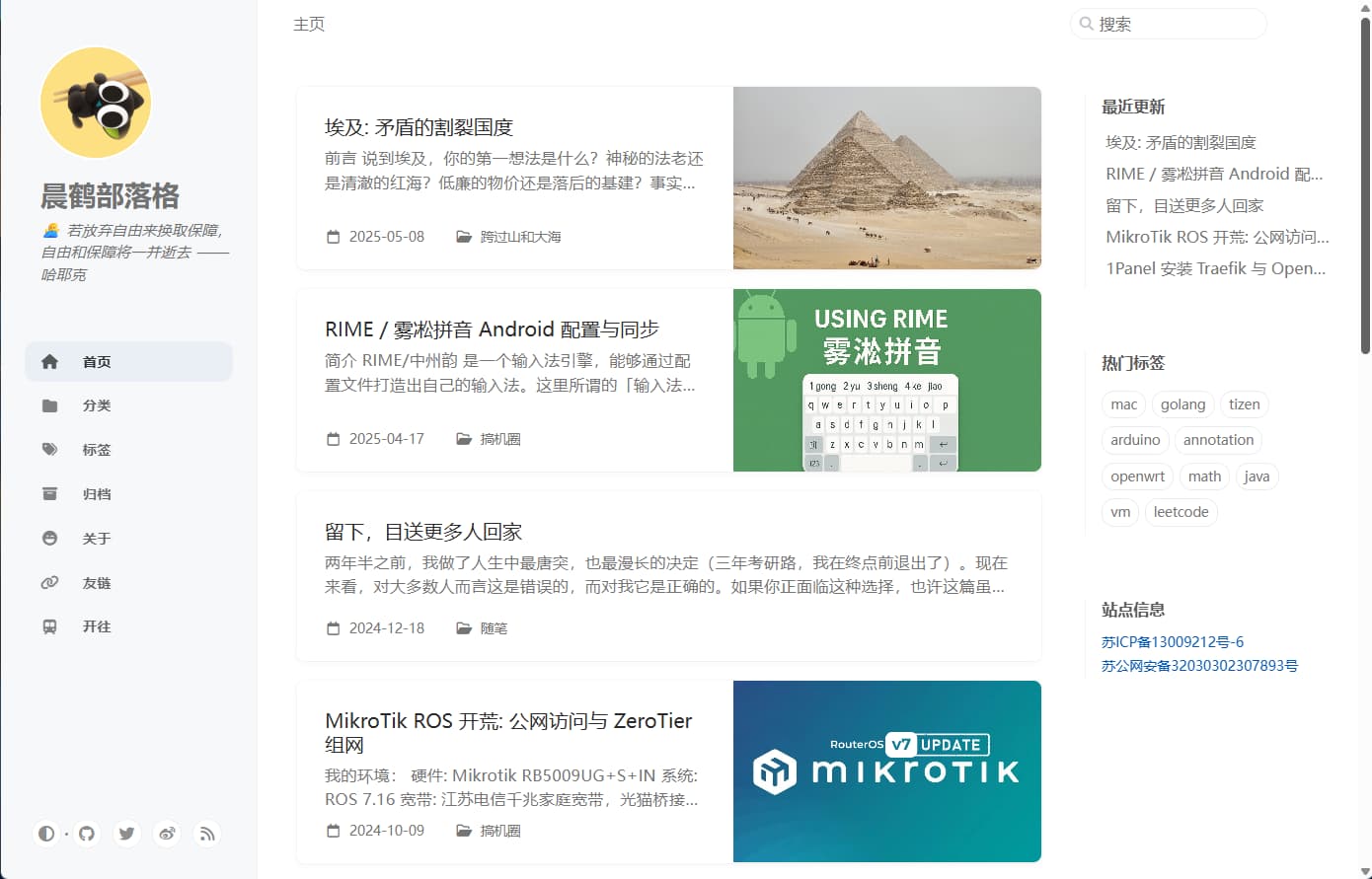This screenshot has width=1372, height=879.
Task: Click the 分类 folder icon
Action: [x=49, y=404]
